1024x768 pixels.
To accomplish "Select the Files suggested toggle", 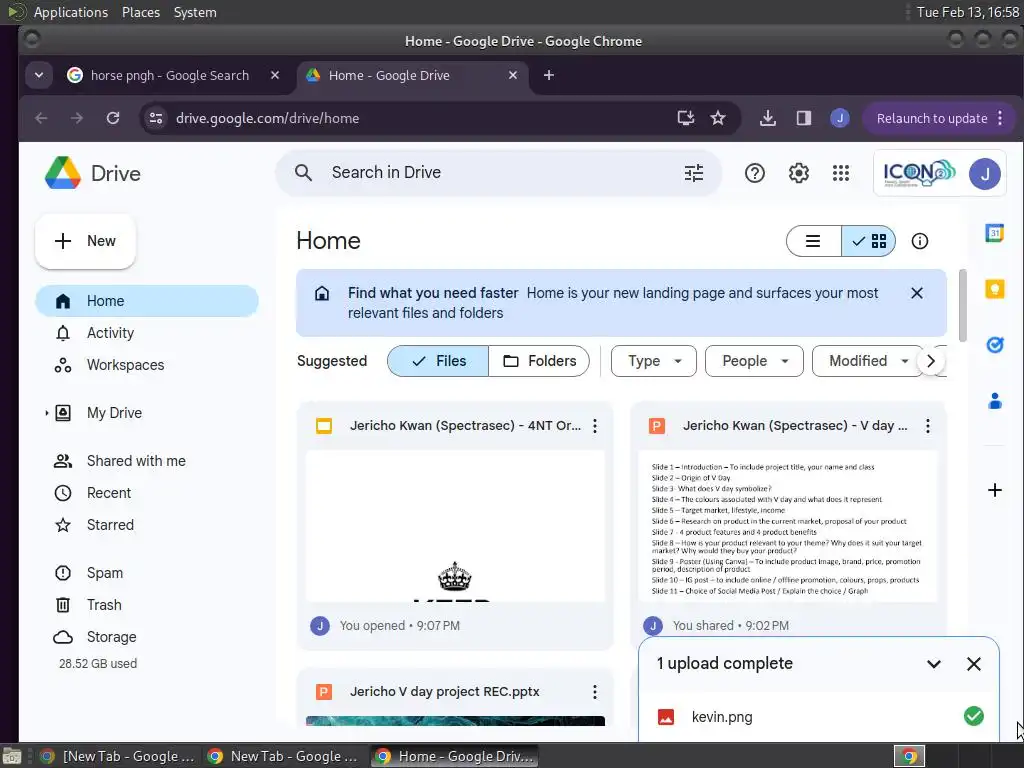I will (x=438, y=361).
